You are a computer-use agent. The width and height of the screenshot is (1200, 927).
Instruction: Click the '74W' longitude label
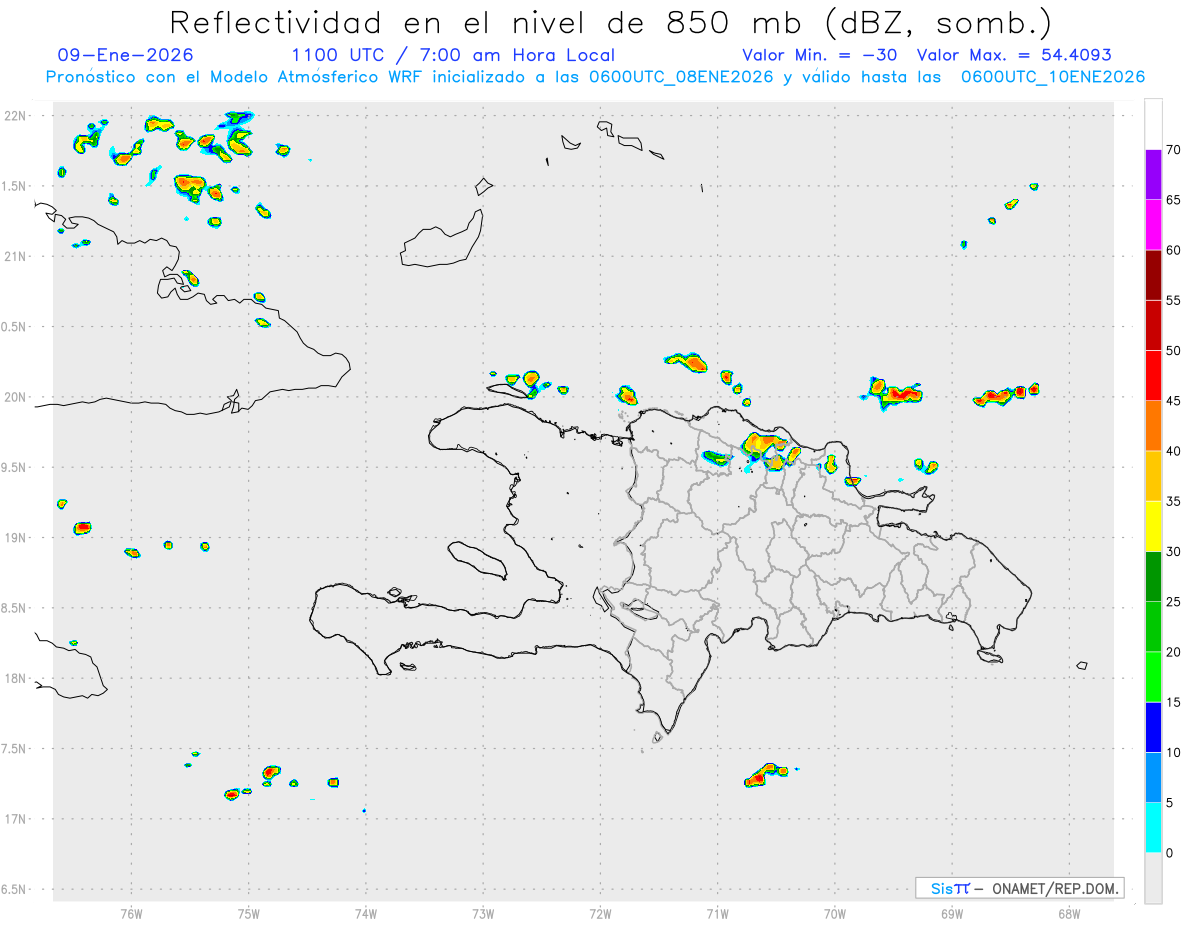coord(366,913)
